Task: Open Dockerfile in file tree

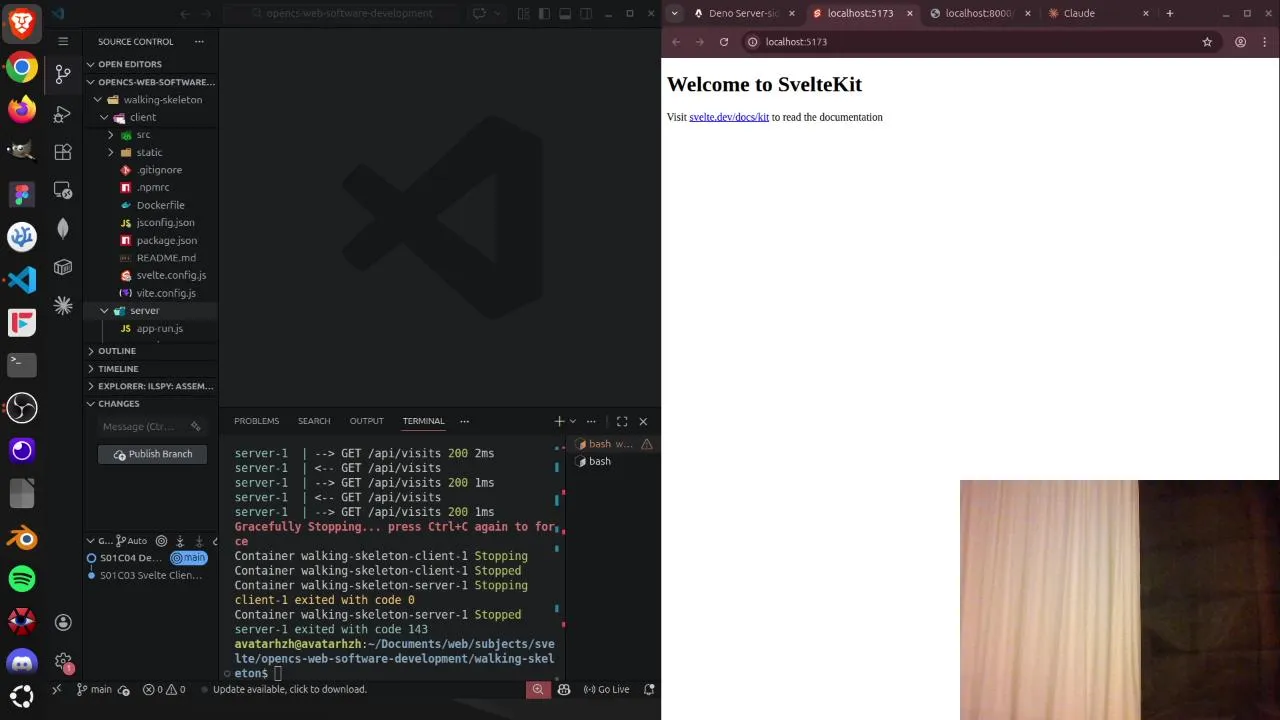Action: click(x=160, y=205)
